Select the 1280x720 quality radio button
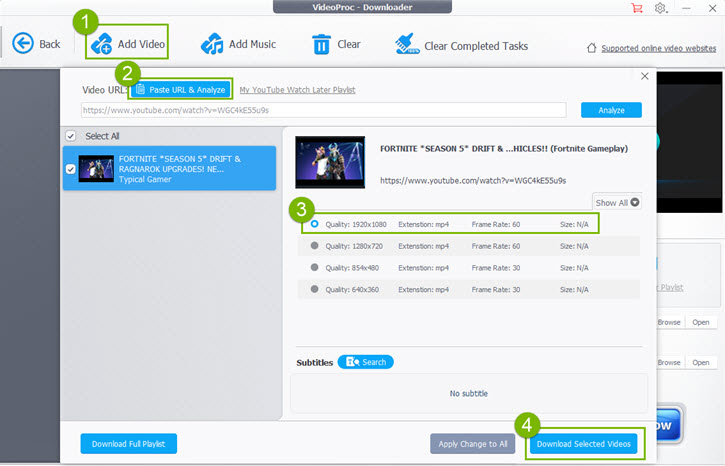This screenshot has width=725, height=466. tap(314, 246)
